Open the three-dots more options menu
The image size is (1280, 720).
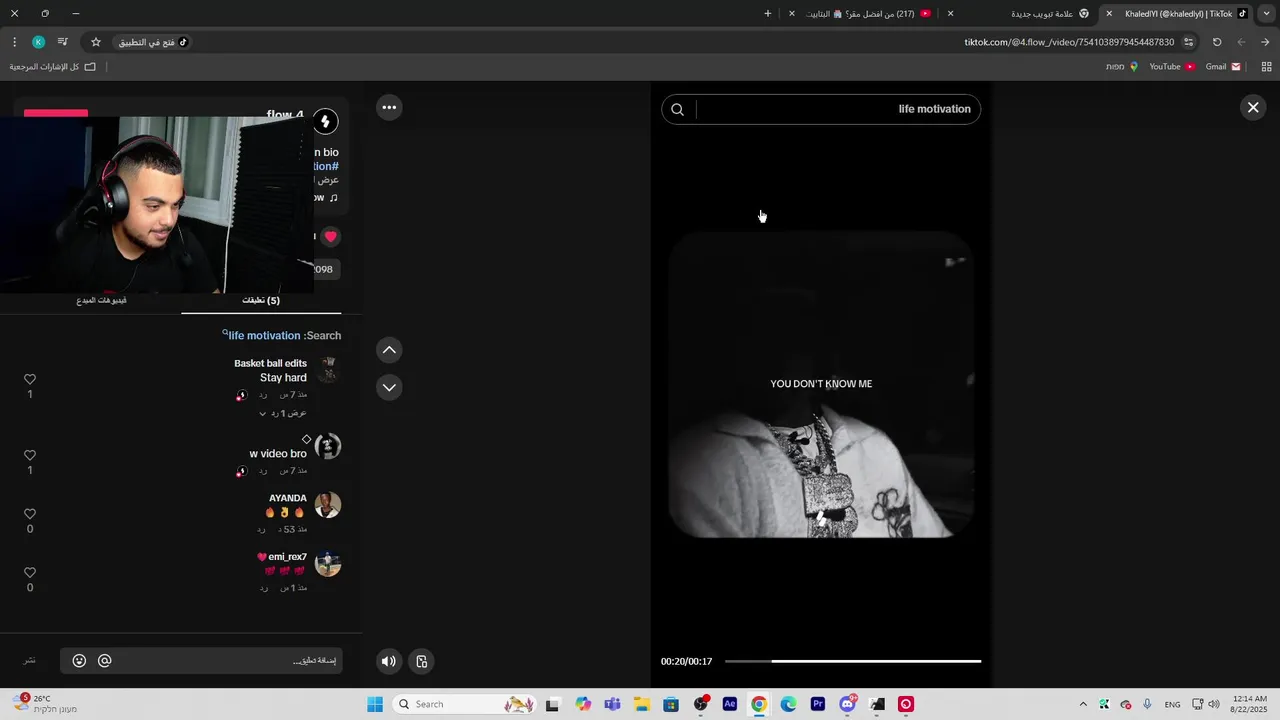(389, 107)
